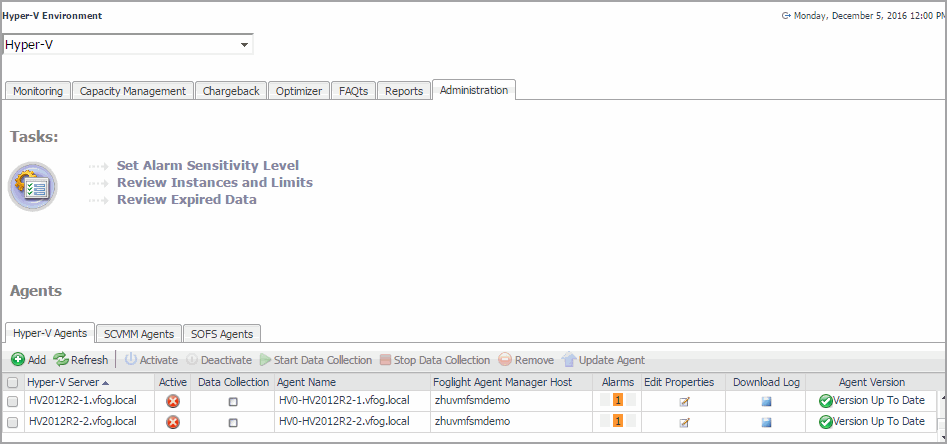Click the Agent Name column header
This screenshot has width=947, height=444.
(x=352, y=382)
